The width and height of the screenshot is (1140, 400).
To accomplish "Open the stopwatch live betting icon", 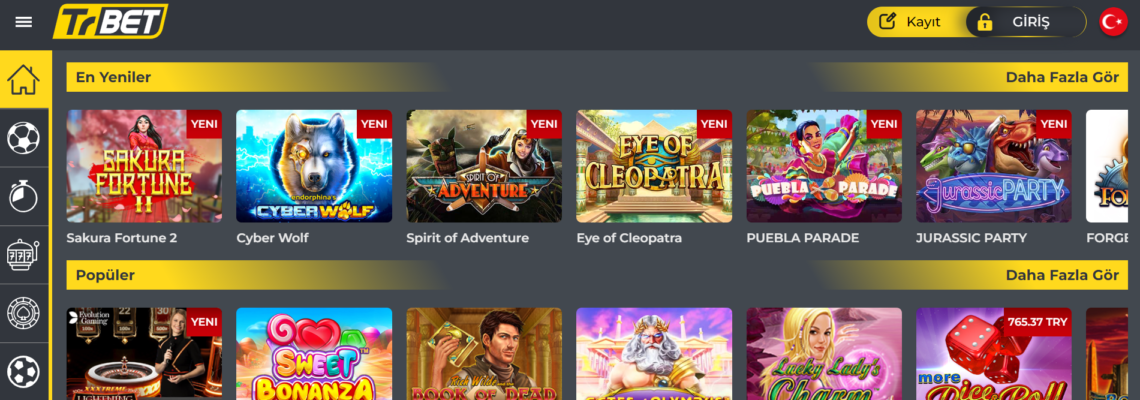I will [23, 196].
